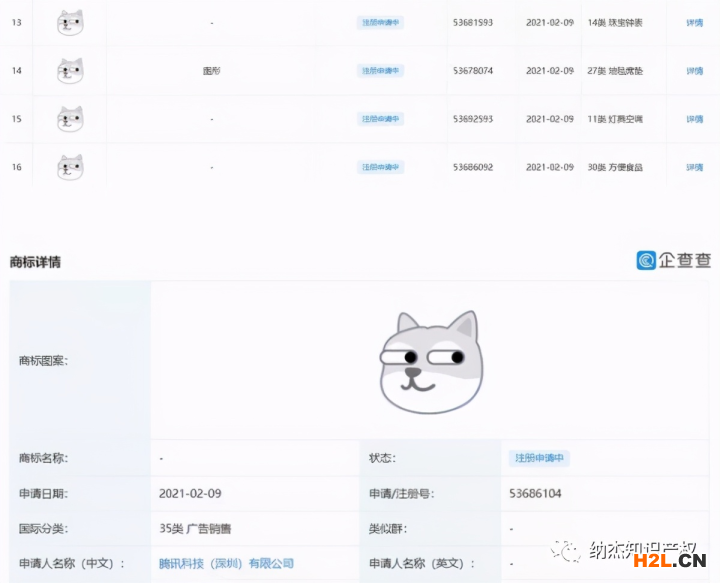Open 详情 link for the 地毯席垫 row
The width and height of the screenshot is (720, 583).
click(694, 71)
